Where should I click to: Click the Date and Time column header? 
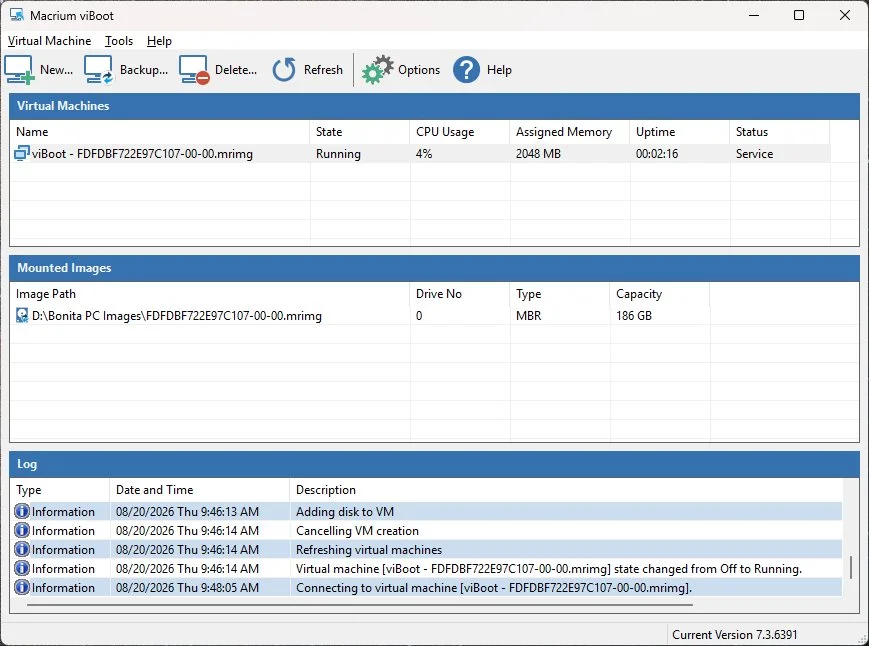coord(200,490)
